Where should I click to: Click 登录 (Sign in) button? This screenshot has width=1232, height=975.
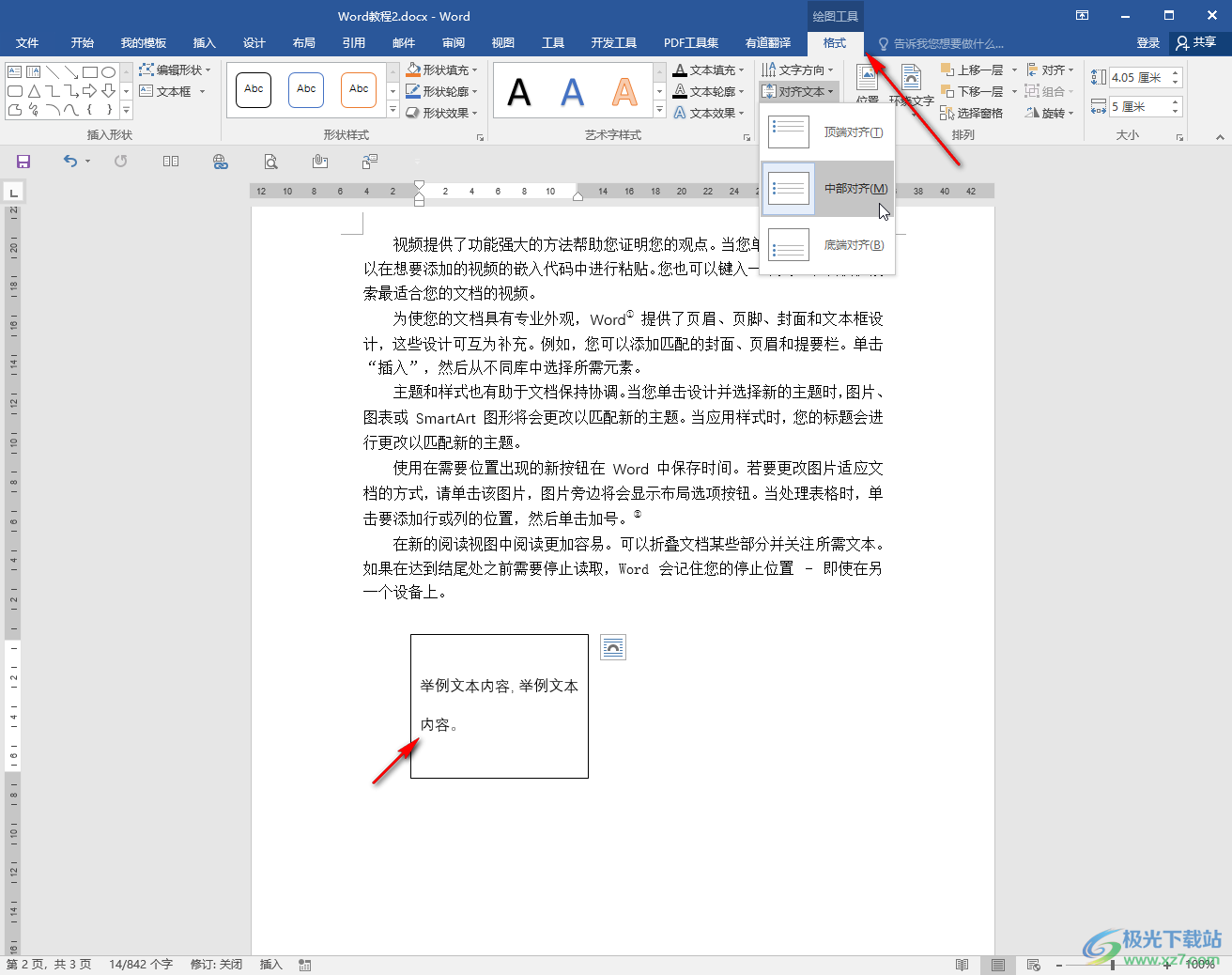pos(1147,43)
